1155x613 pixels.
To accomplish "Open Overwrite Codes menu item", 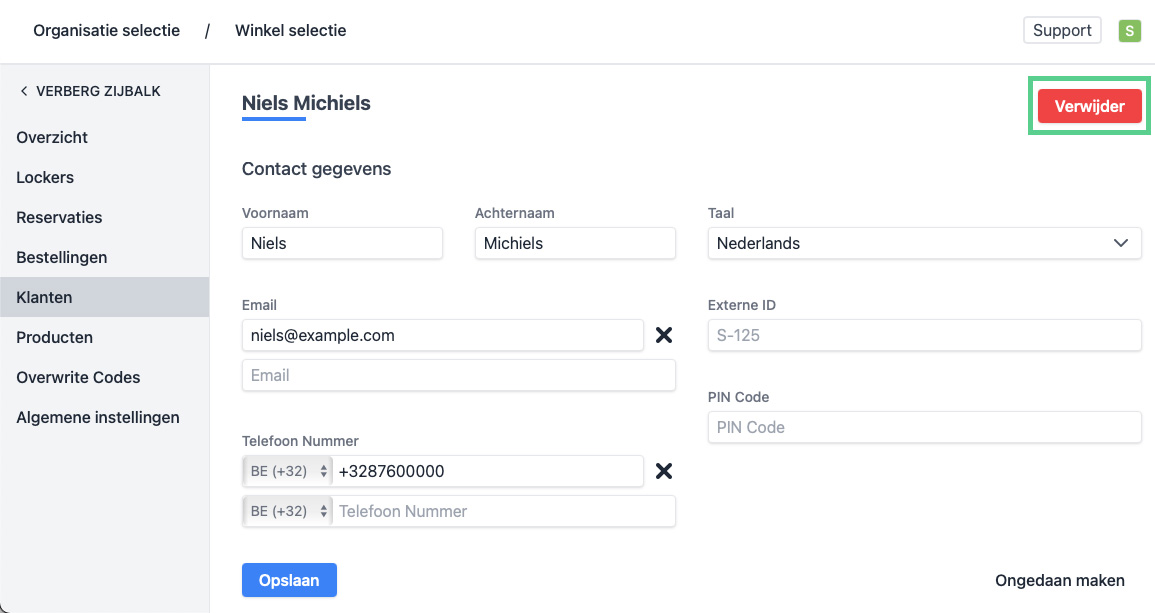I will 78,377.
